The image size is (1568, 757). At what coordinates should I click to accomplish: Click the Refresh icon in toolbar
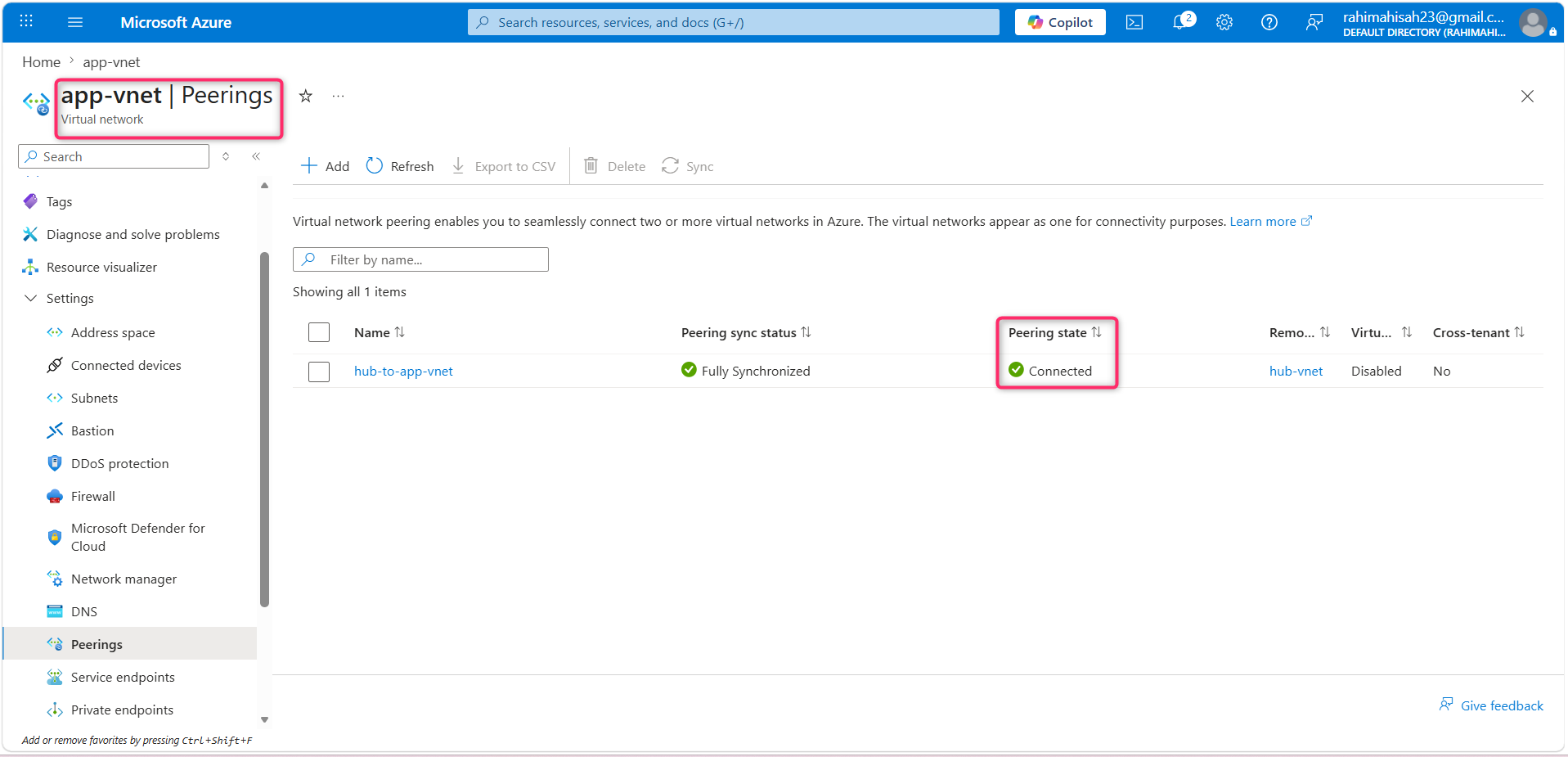375,165
